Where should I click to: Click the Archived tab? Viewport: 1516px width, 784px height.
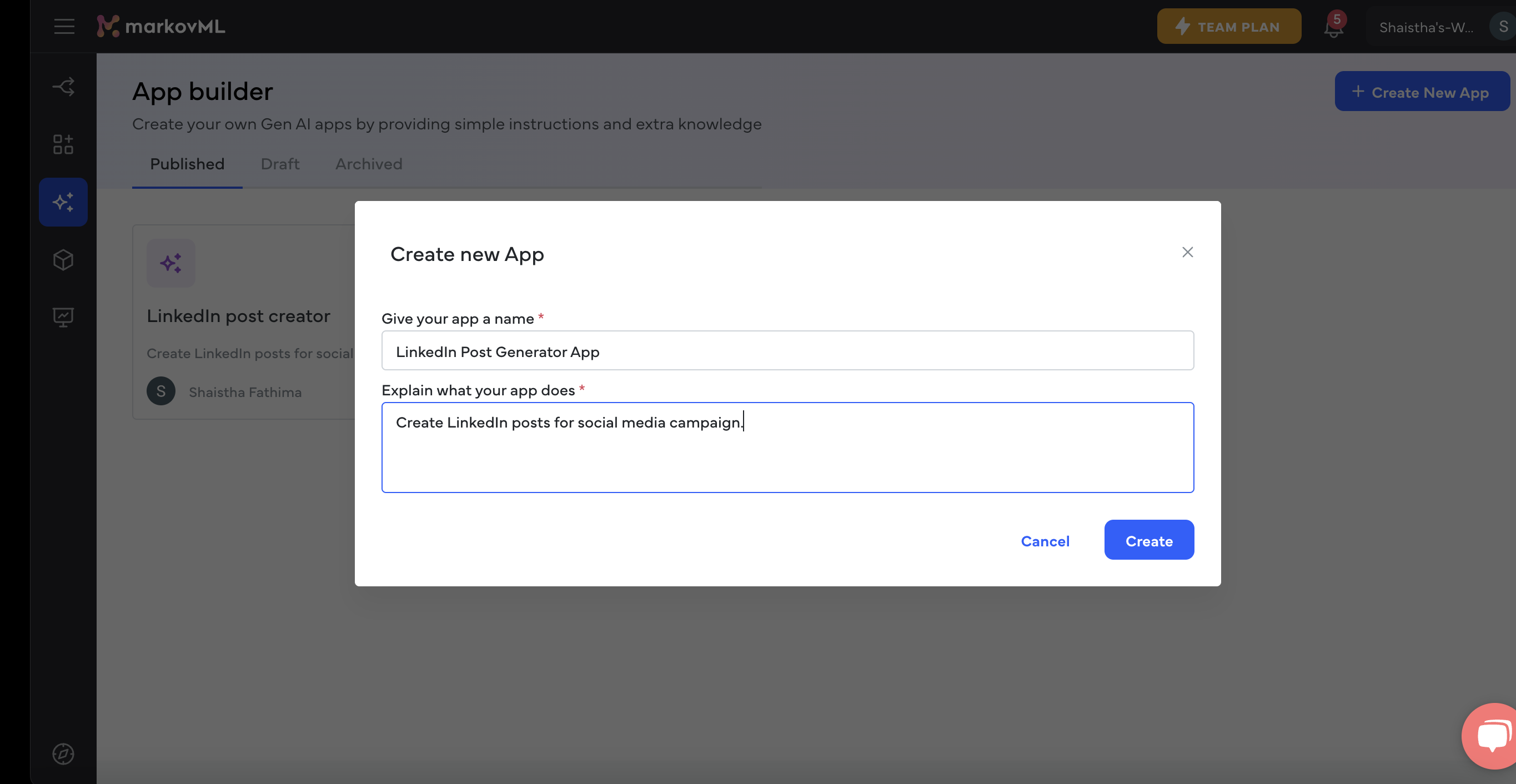pos(368,163)
